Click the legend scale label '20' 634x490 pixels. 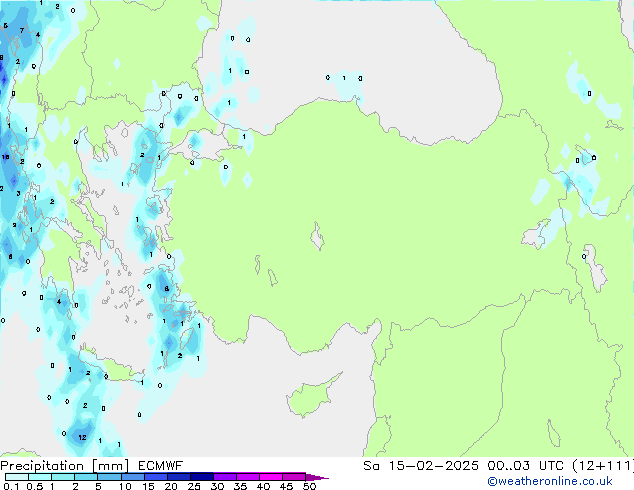(x=171, y=486)
